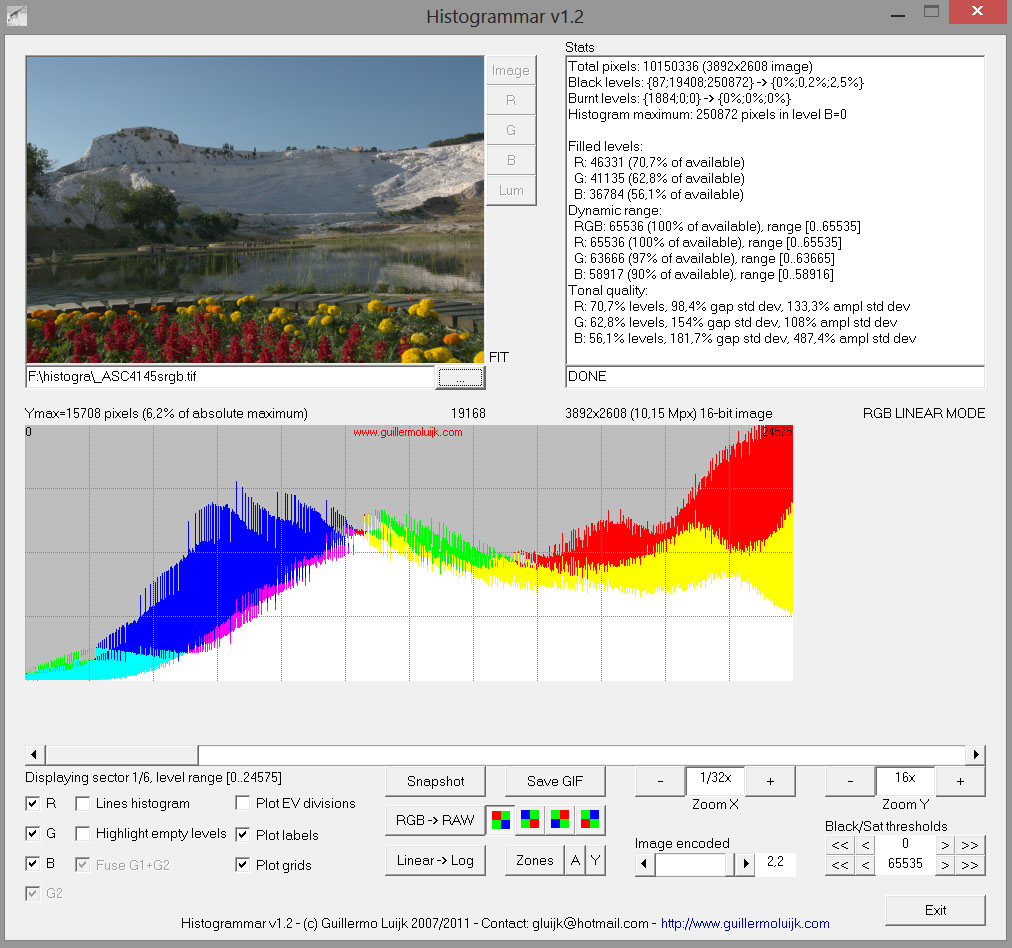Click the gamma slider right arrow
The width and height of the screenshot is (1012, 948).
(x=745, y=863)
